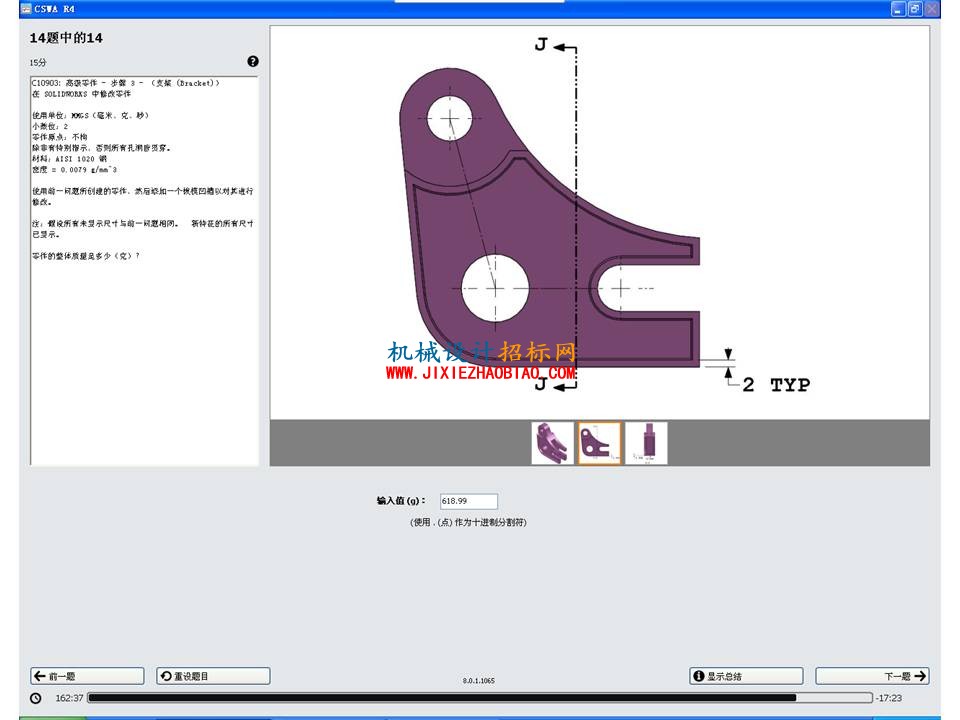The height and width of the screenshot is (720, 960).
Task: Click the mass answer input field
Action: [468, 501]
